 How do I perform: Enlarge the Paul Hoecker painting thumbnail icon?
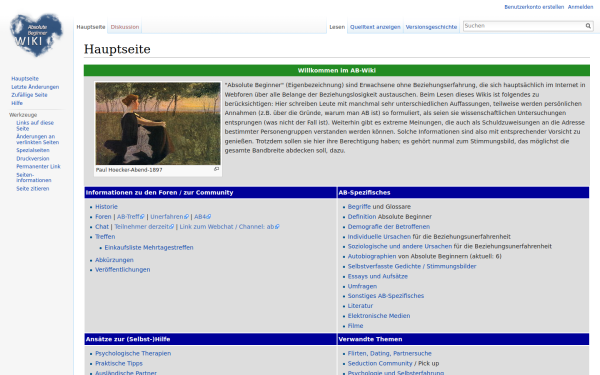pyautogui.click(x=217, y=169)
